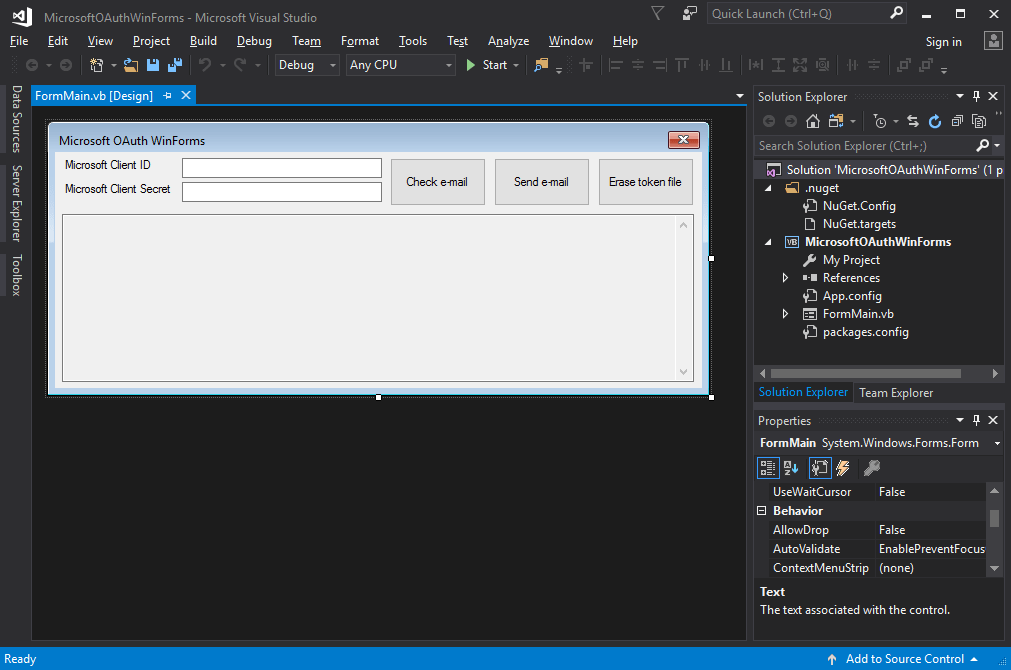This screenshot has height=670, width=1011.
Task: Open the Project menu
Action: pyautogui.click(x=152, y=41)
